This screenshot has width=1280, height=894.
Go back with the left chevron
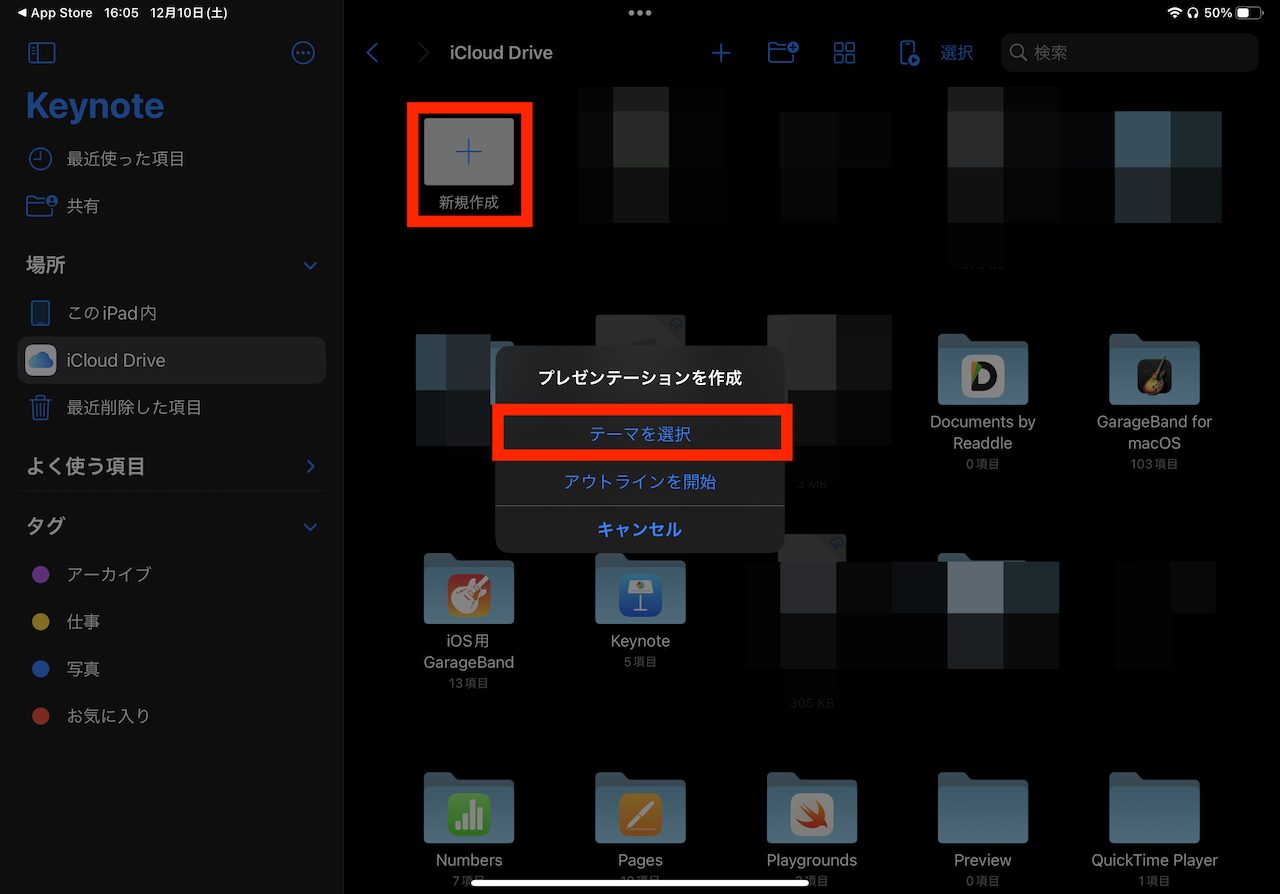[373, 53]
